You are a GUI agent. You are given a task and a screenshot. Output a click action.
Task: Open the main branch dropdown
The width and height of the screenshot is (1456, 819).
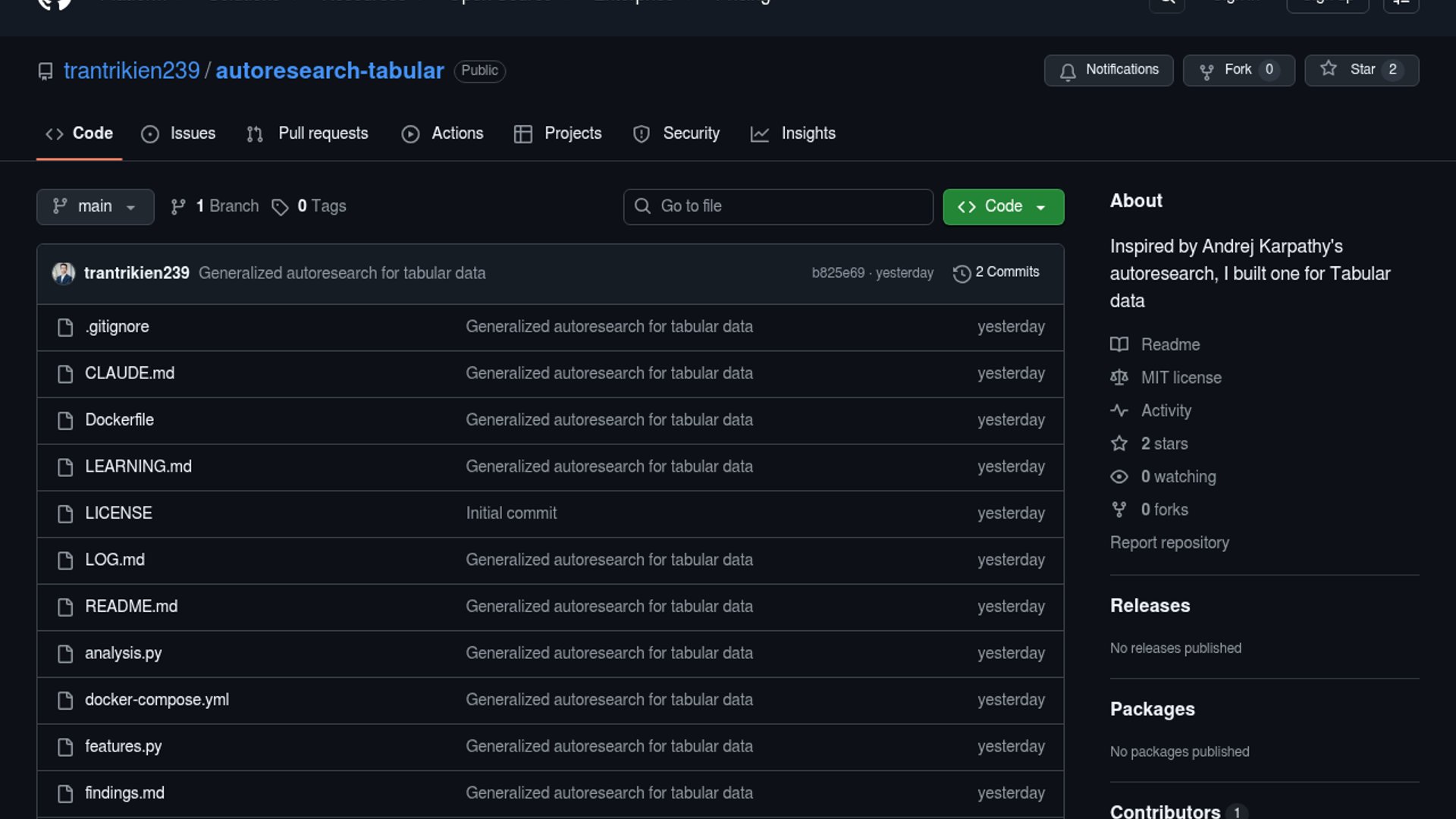(x=95, y=206)
